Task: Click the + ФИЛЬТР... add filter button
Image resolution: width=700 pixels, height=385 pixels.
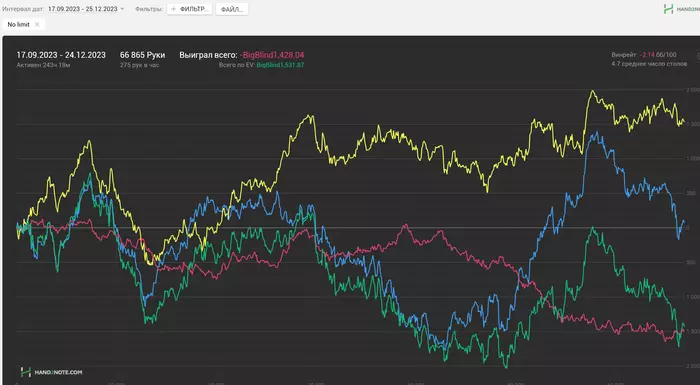Action: [x=189, y=9]
